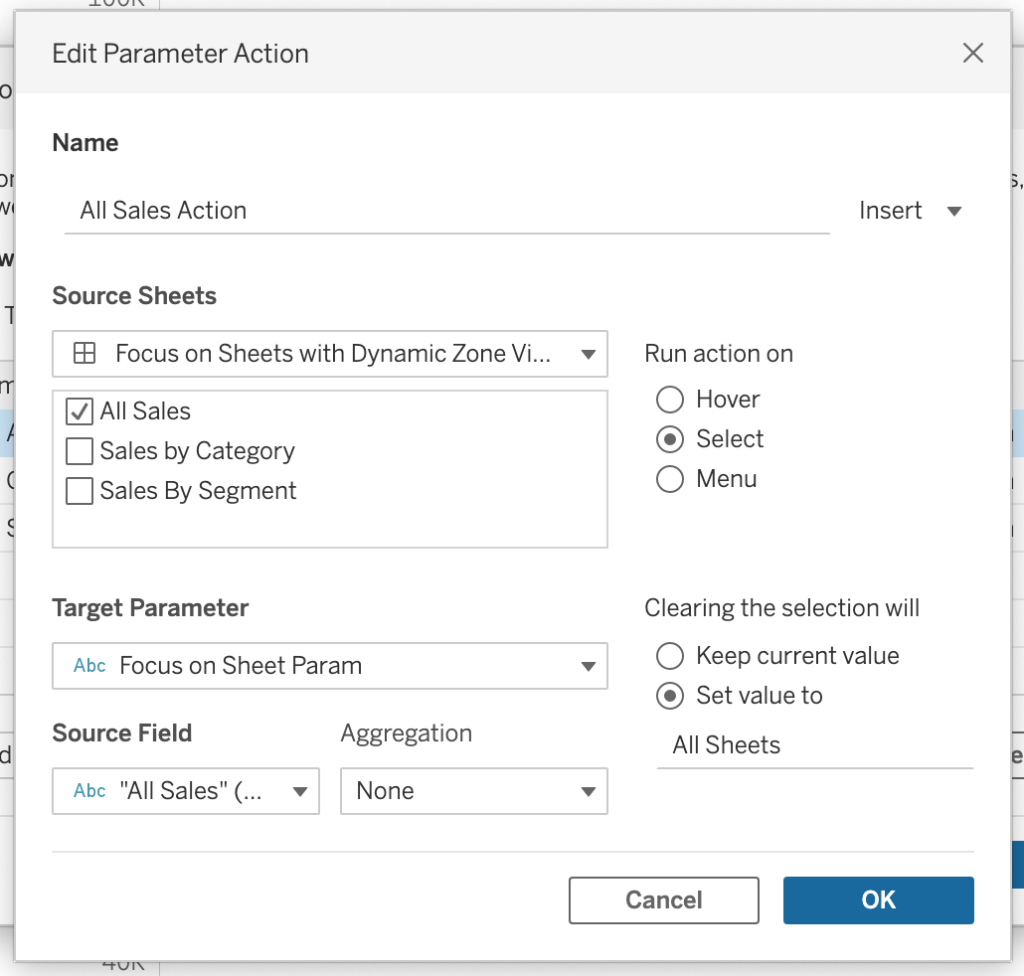The width and height of the screenshot is (1024, 976).
Task: Open the Insert dropdown menu
Action: (x=910, y=211)
